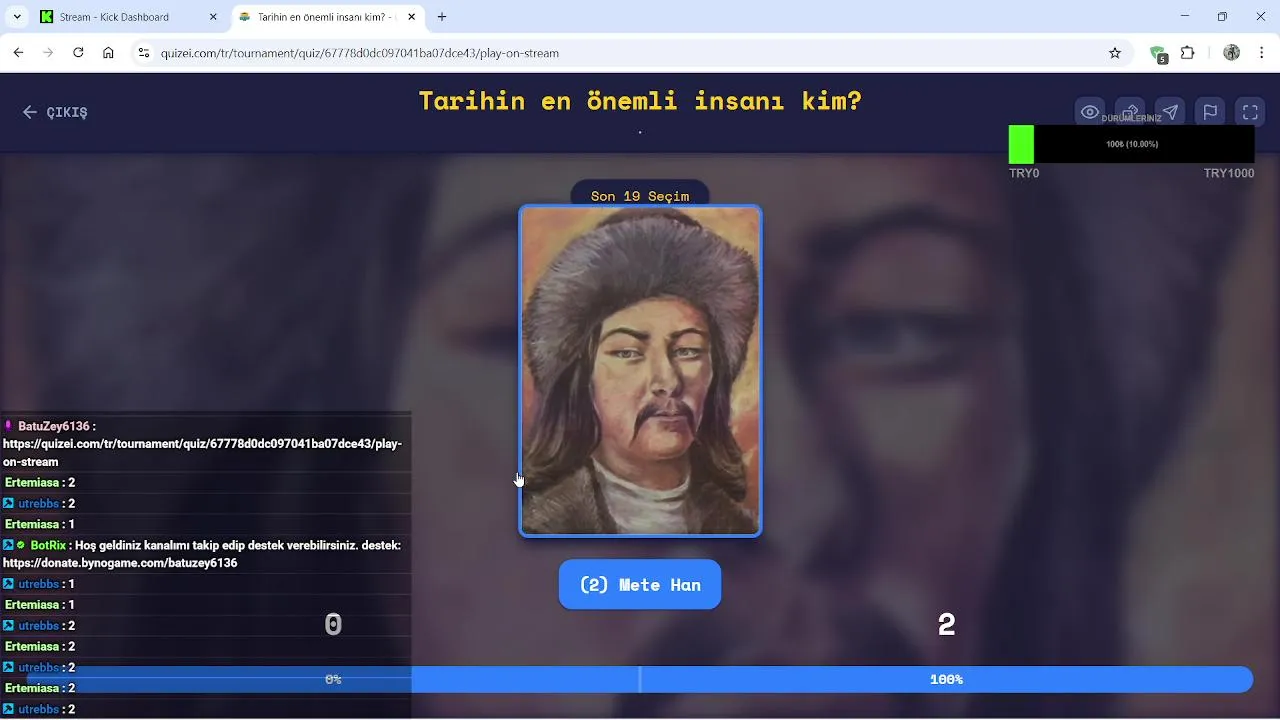Open the Chrome three-dot menu
The height and width of the screenshot is (720, 1280).
point(1262,53)
